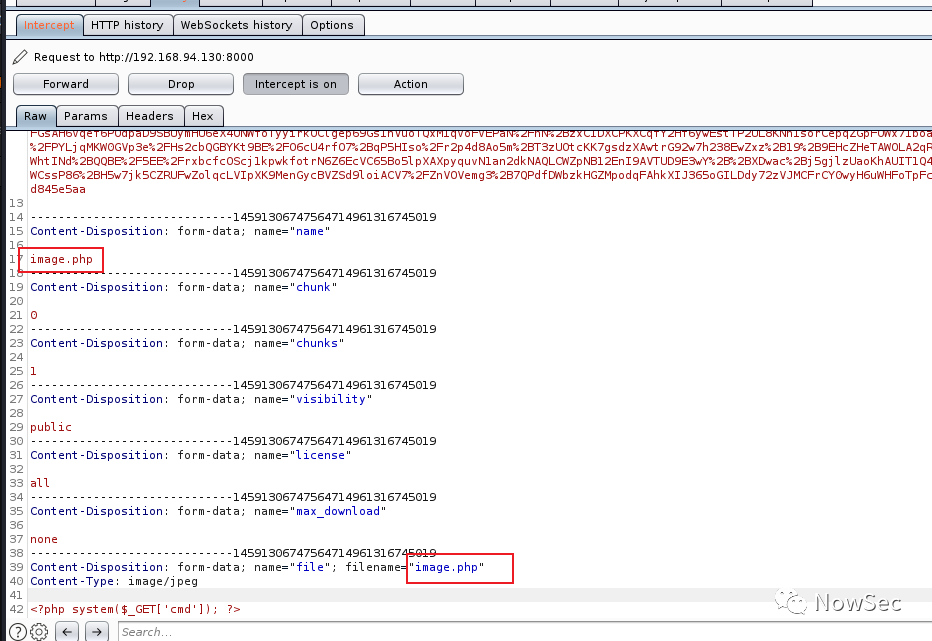Click the name="visibility" header line
932x641 pixels.
(x=201, y=399)
